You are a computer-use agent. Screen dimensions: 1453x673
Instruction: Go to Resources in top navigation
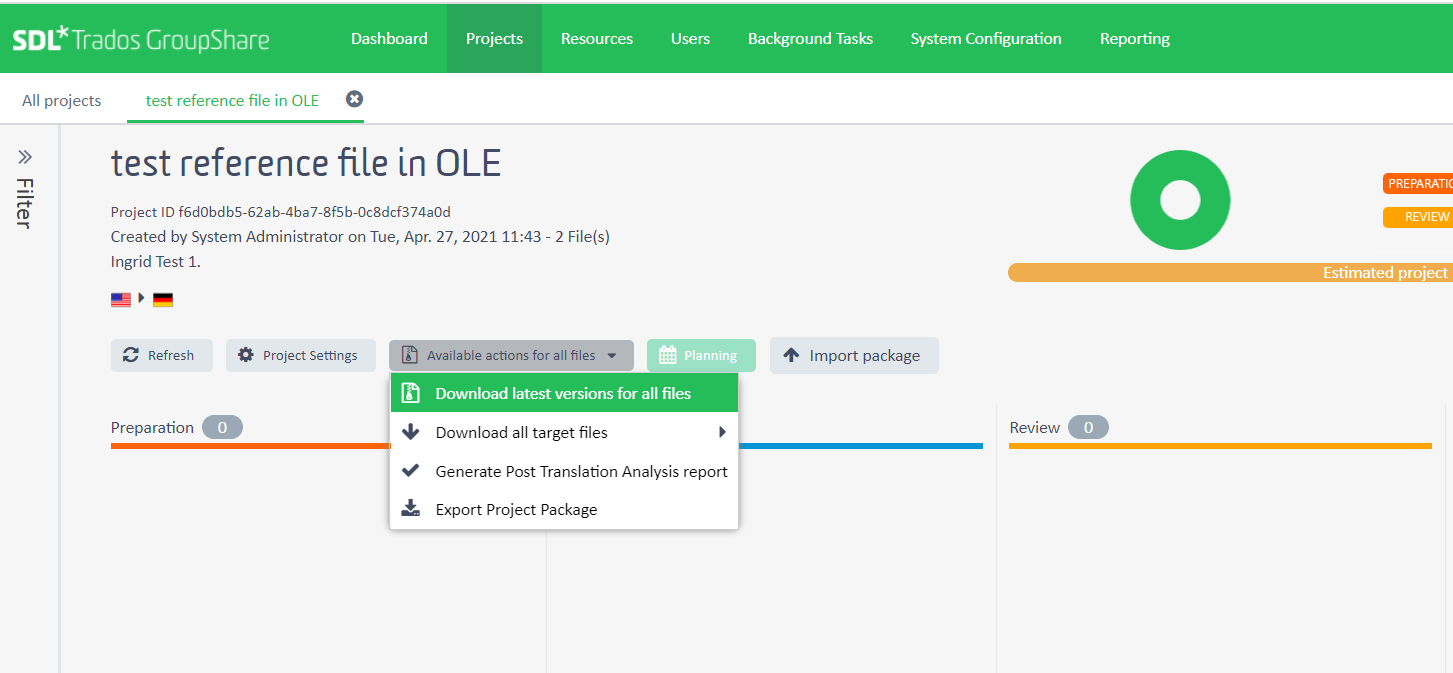click(x=596, y=38)
